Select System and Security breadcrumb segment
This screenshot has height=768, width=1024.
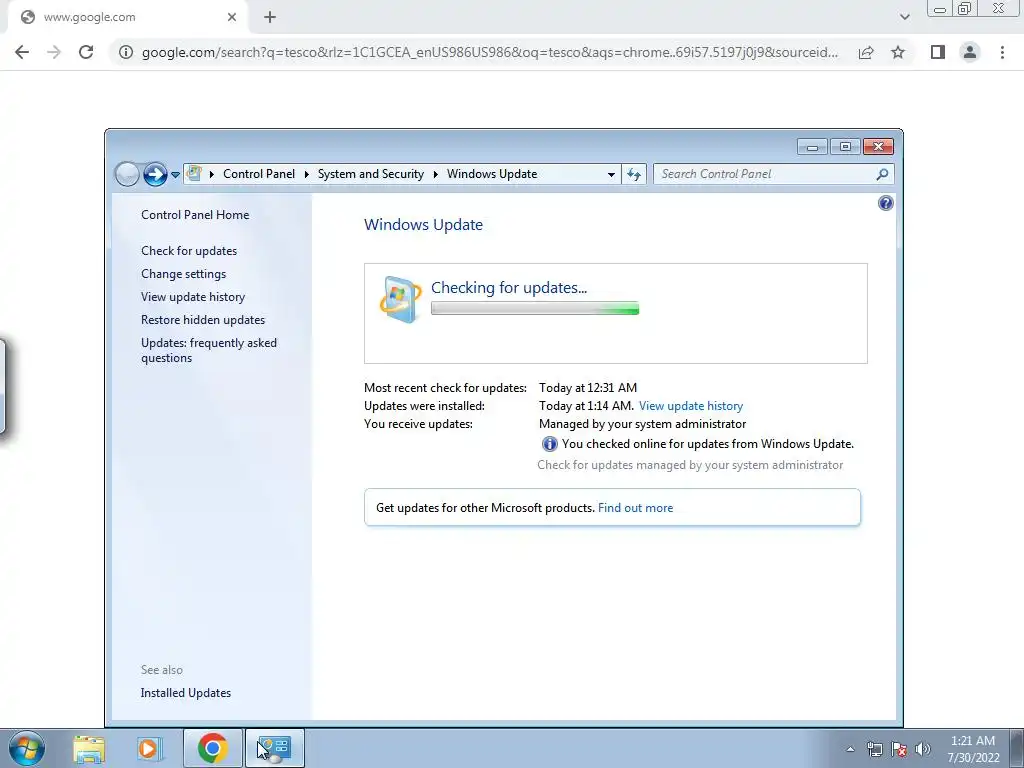371,174
